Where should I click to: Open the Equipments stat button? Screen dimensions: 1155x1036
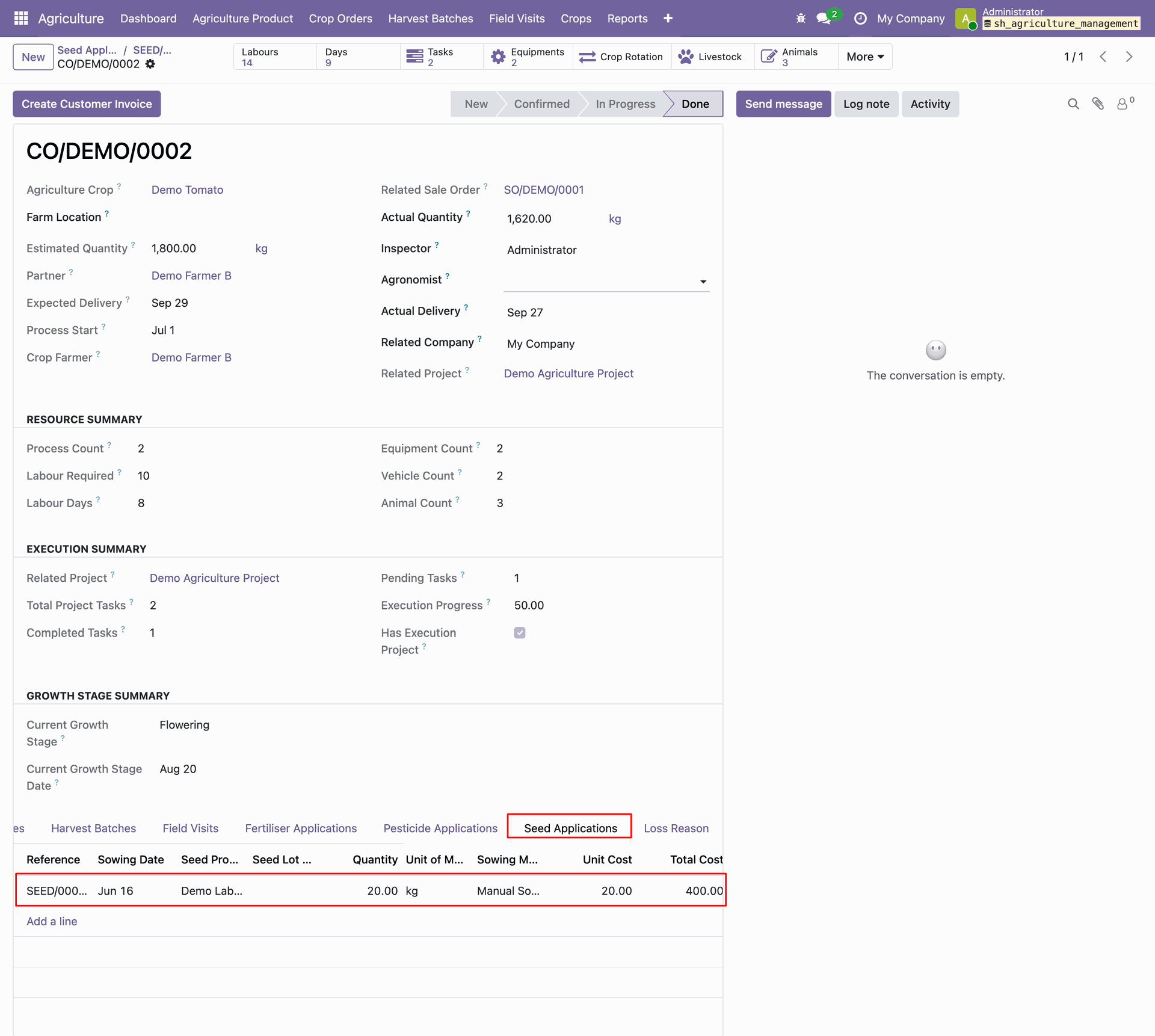coord(528,57)
